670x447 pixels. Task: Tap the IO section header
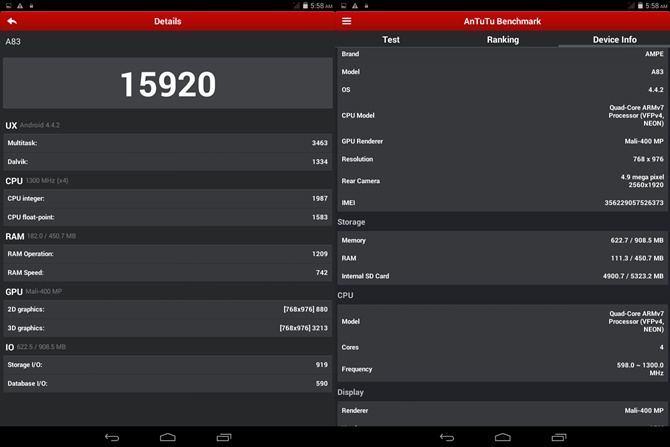point(35,347)
